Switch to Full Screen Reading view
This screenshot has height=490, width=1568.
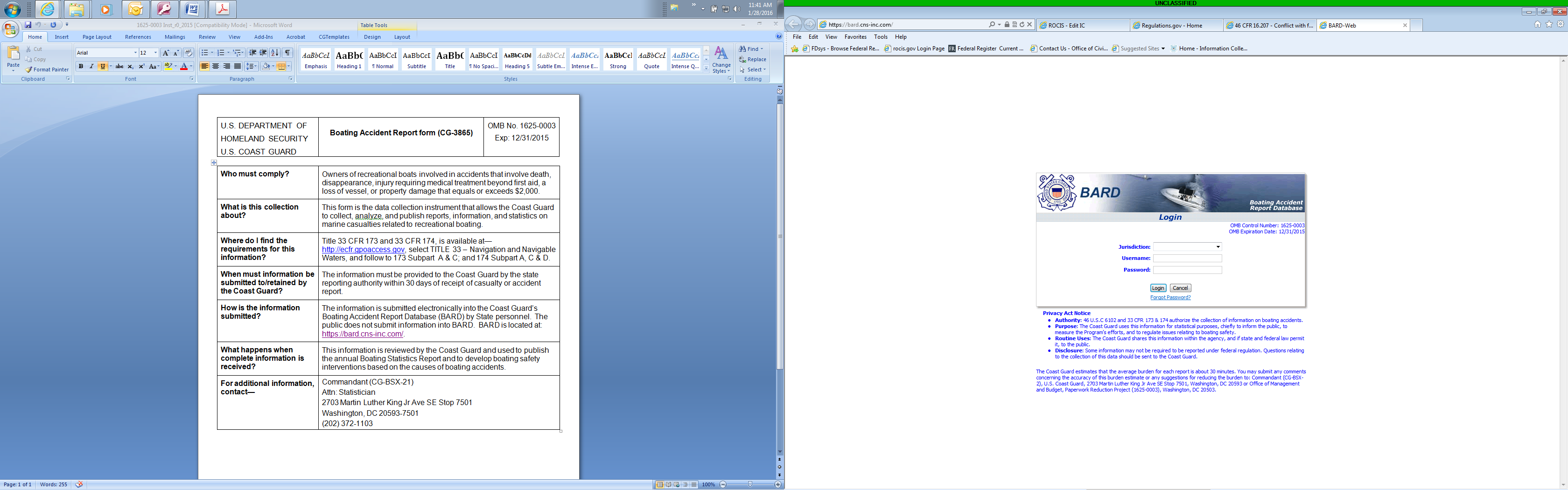[668, 484]
